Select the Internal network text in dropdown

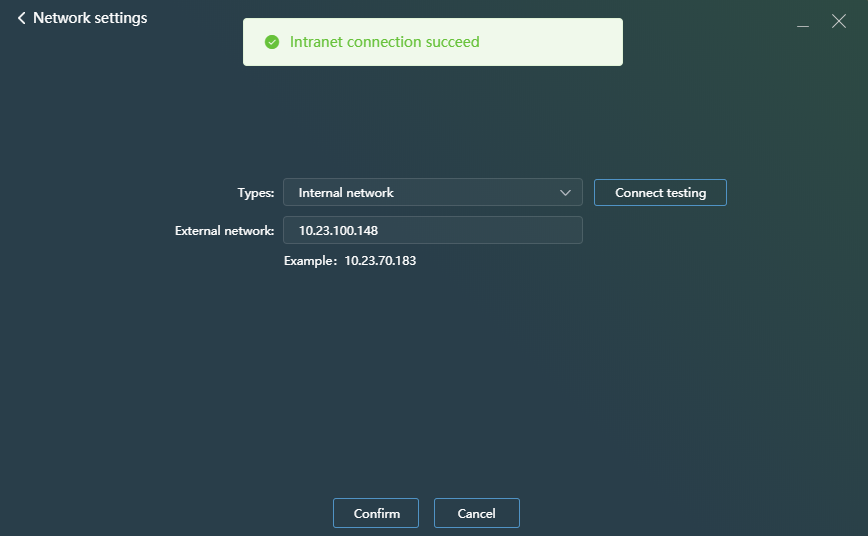[x=346, y=193]
